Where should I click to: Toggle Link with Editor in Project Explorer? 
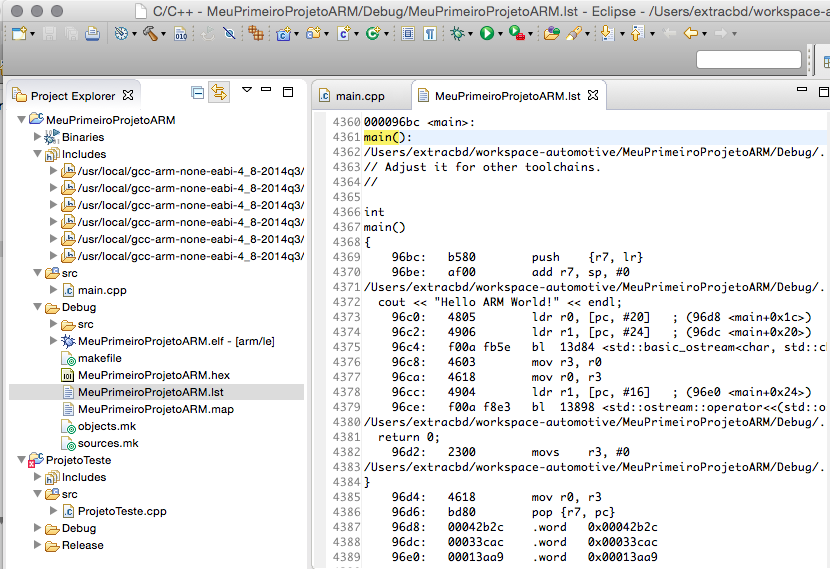pos(219,93)
